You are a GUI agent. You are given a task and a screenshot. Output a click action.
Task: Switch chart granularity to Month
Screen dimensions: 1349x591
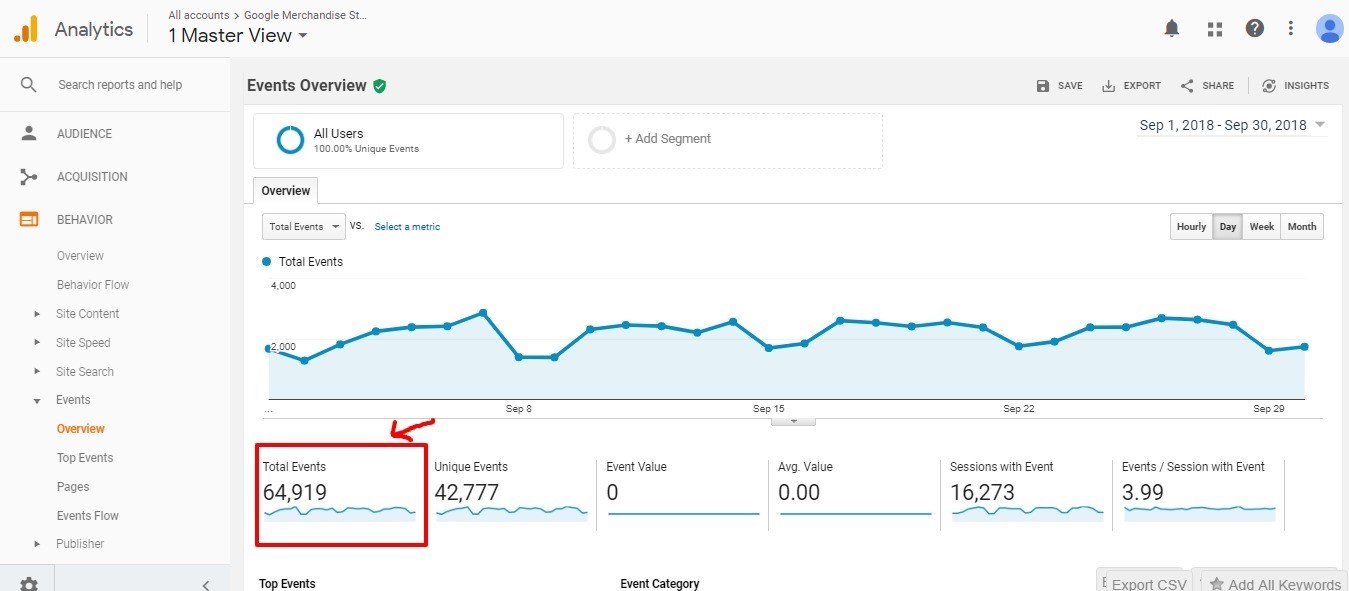[1301, 227]
